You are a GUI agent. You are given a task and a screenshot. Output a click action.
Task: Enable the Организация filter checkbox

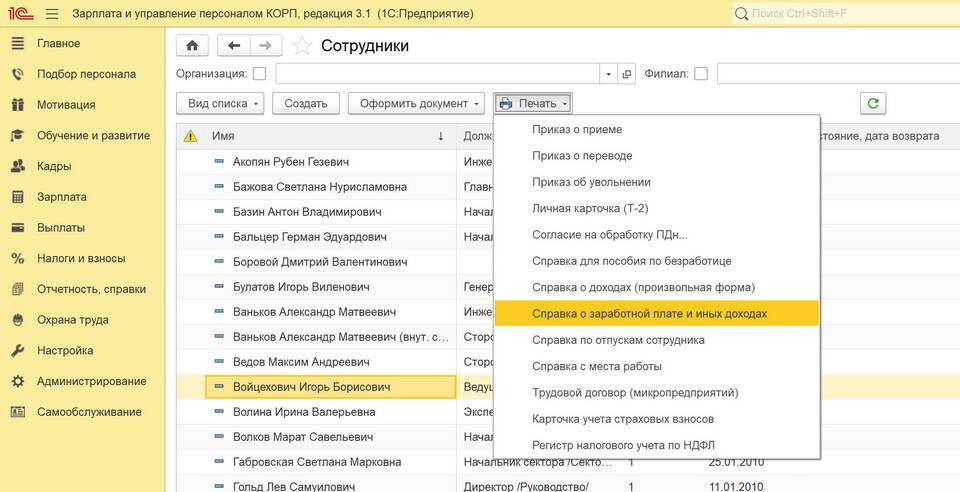(x=260, y=74)
